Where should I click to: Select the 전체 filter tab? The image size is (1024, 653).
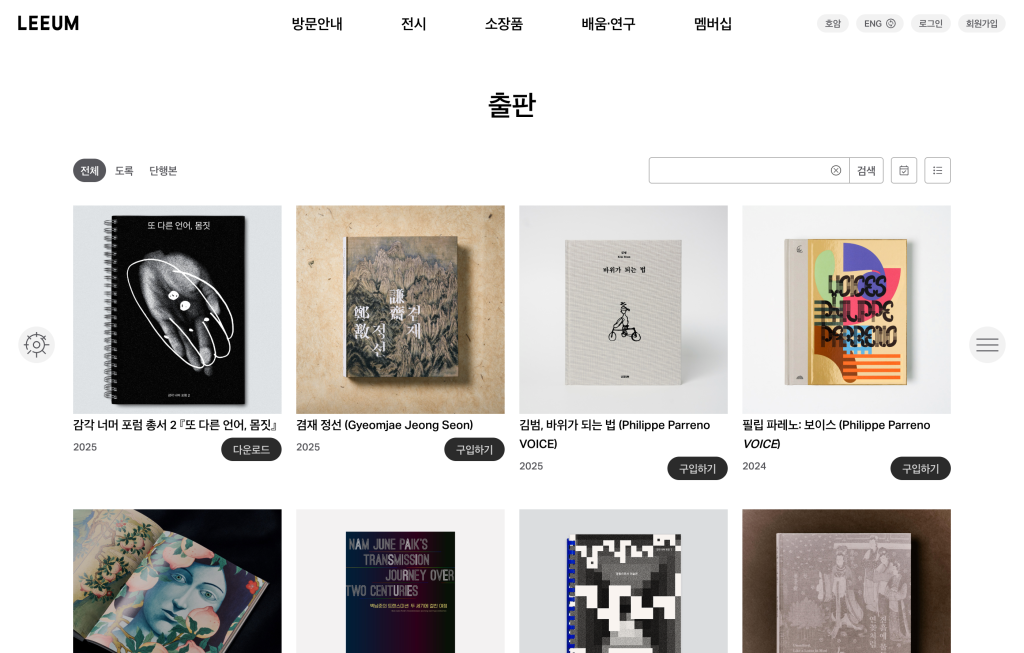tap(89, 170)
